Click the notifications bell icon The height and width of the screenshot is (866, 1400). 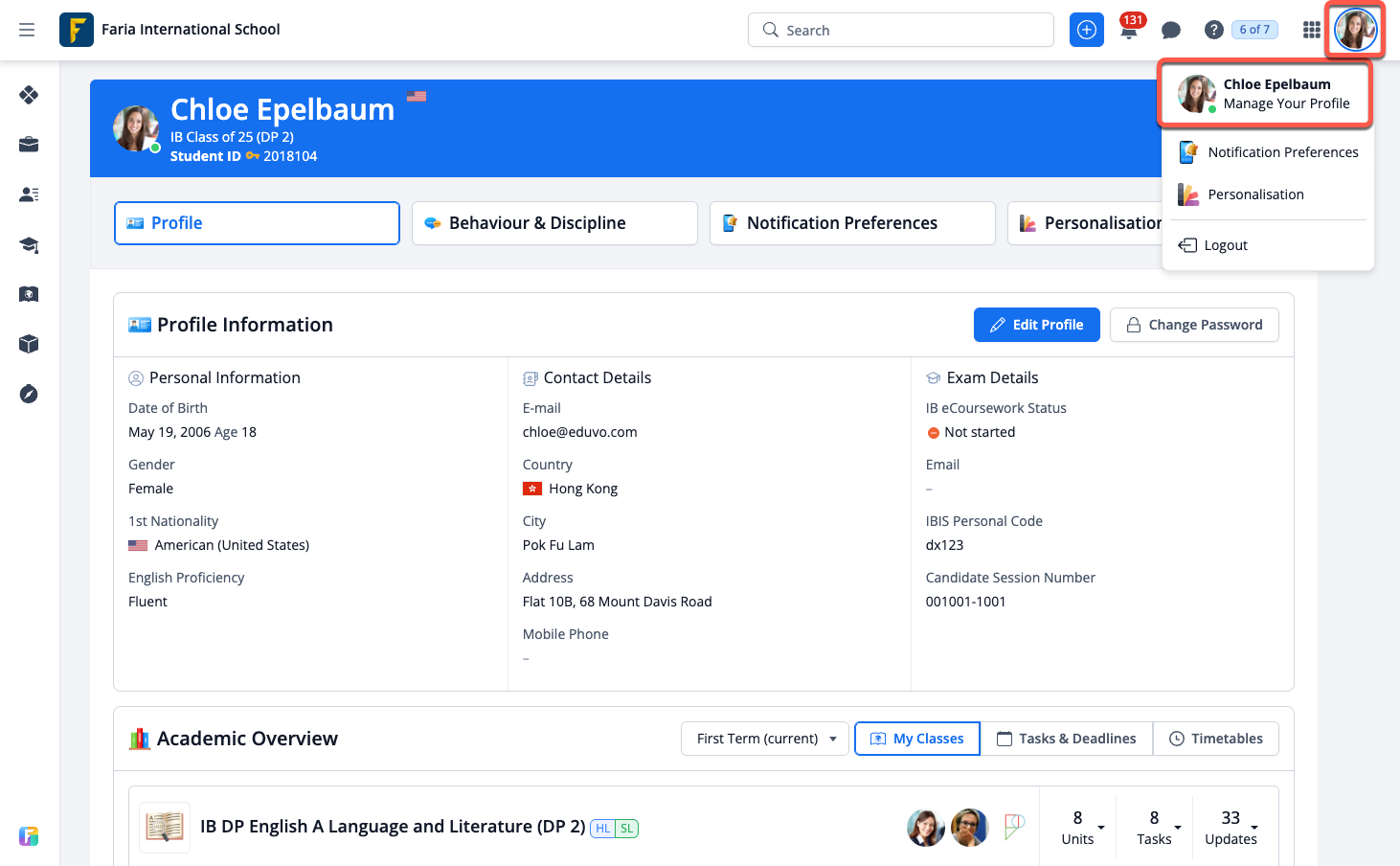(x=1129, y=31)
